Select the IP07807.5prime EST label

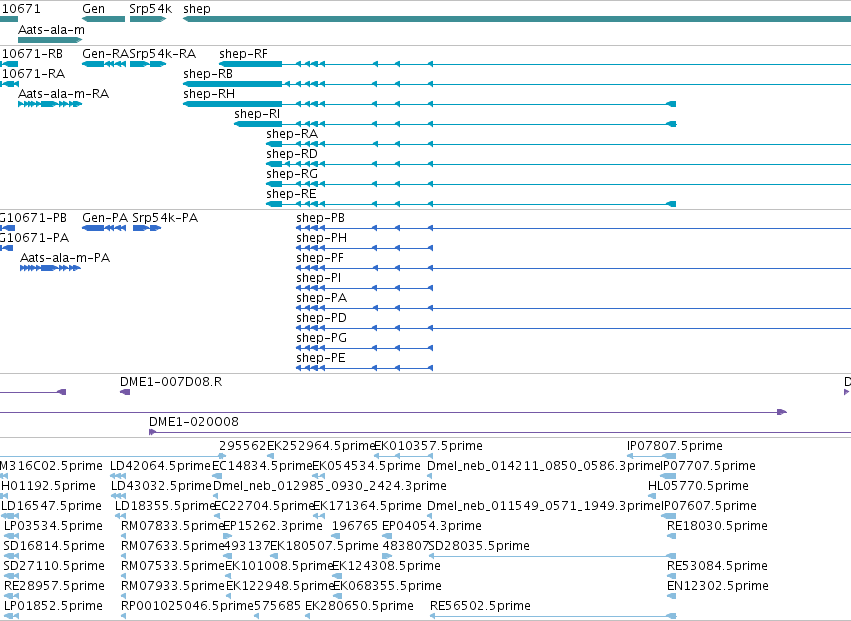(x=675, y=446)
